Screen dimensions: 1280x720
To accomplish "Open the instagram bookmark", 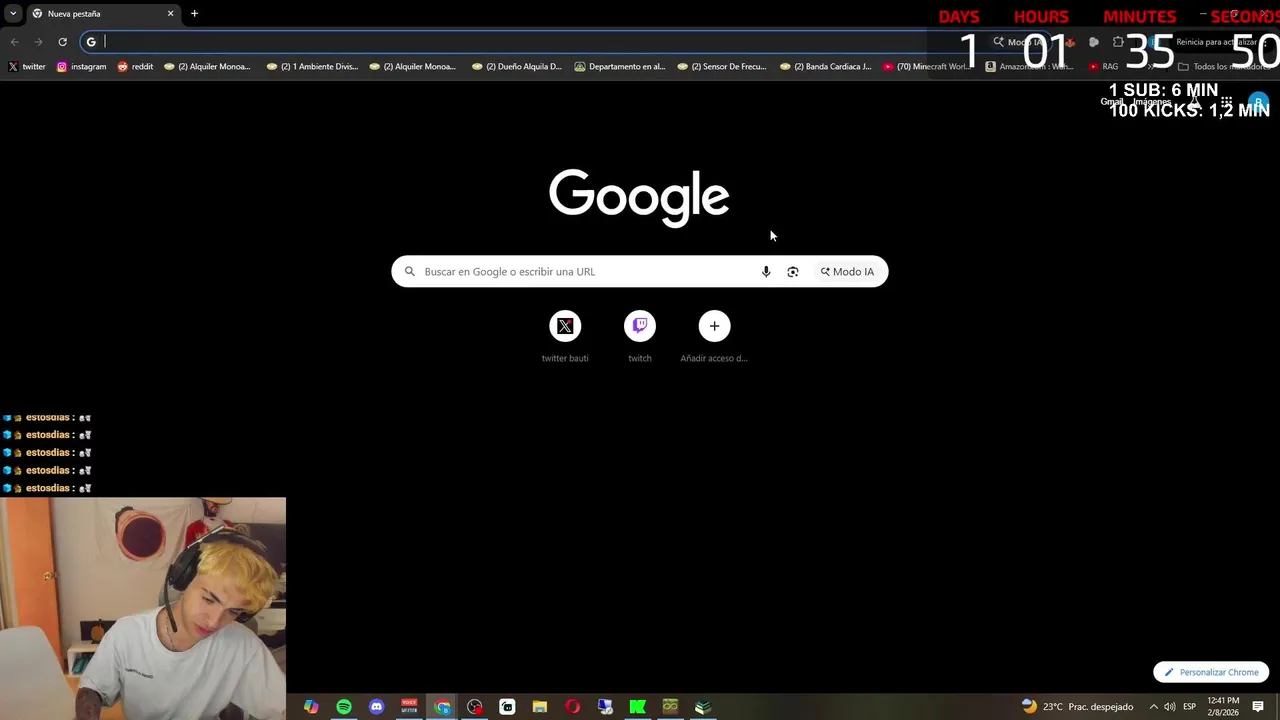I will point(81,67).
